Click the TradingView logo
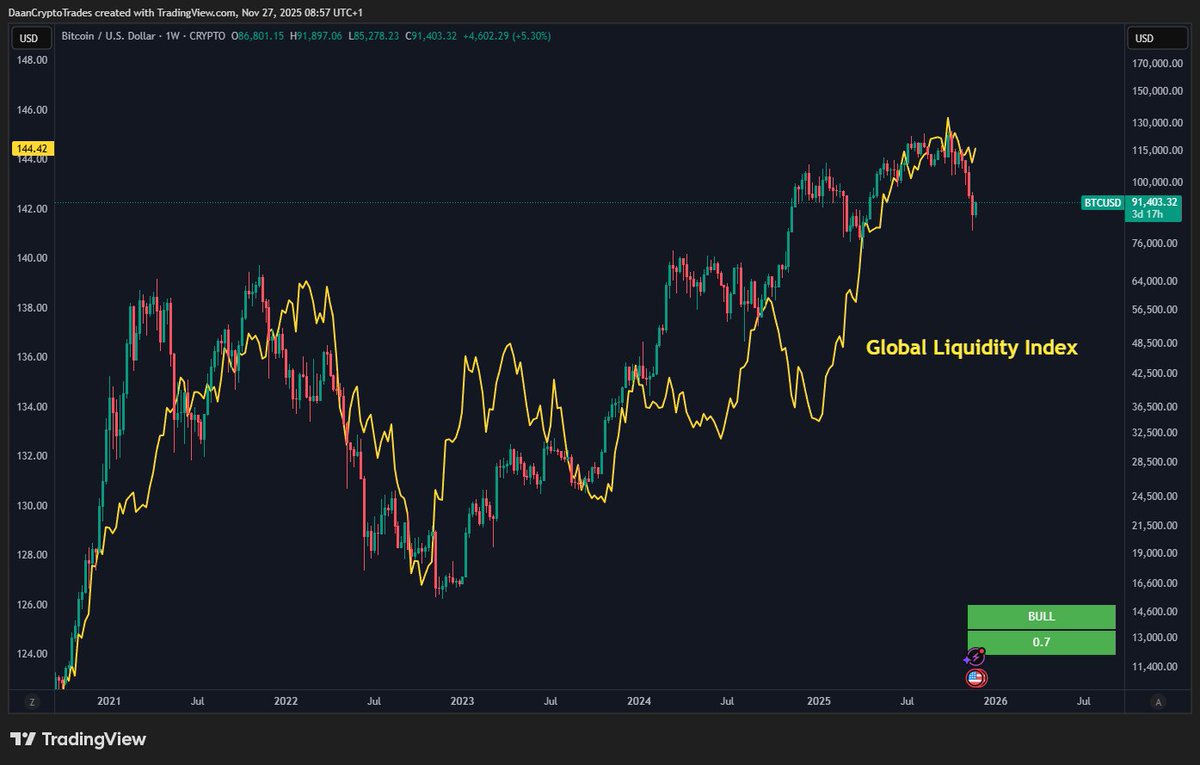The width and height of the screenshot is (1200, 765). pos(79,739)
